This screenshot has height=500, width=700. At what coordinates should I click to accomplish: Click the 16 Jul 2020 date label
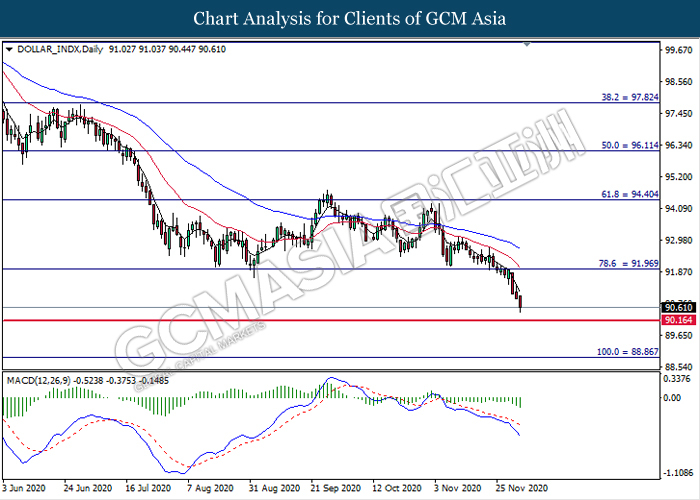coord(149,488)
